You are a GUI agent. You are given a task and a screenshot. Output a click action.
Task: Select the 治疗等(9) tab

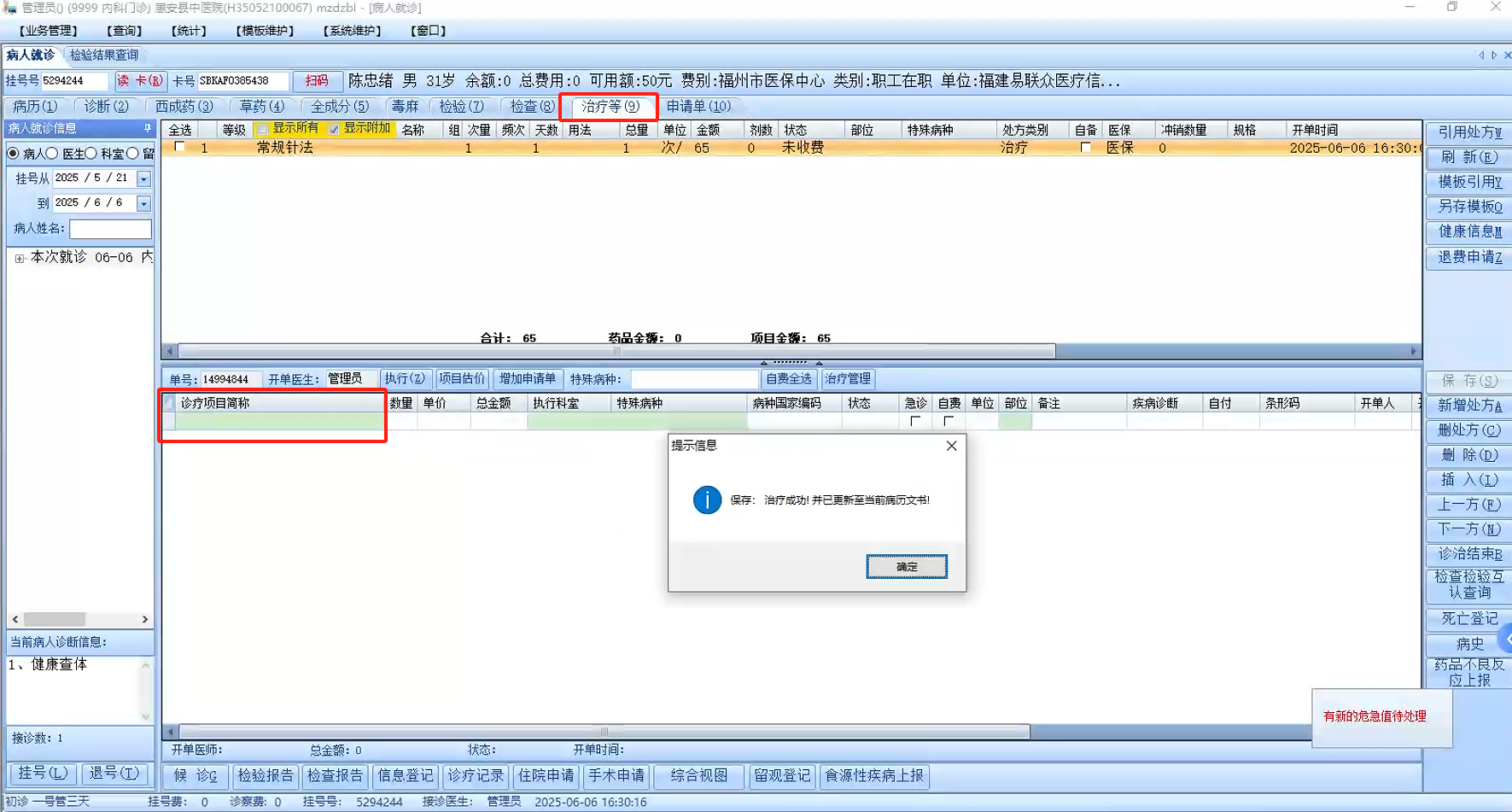point(610,107)
